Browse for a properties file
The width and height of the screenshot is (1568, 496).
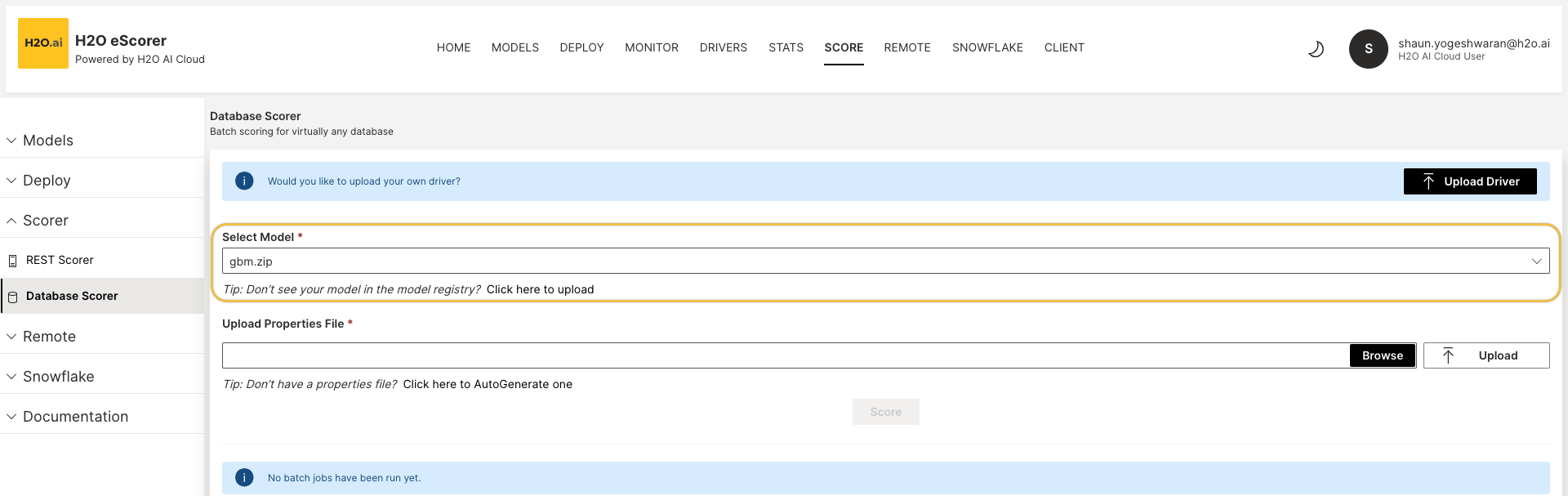[x=1382, y=355]
